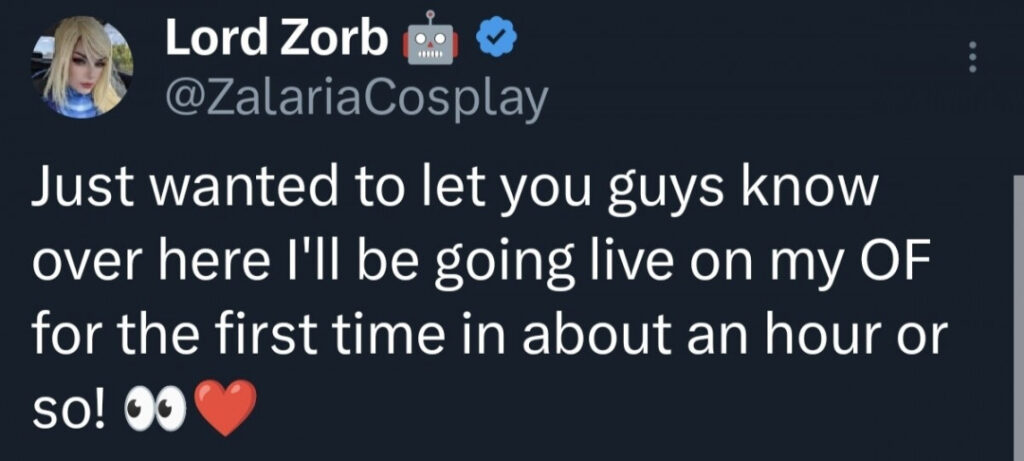
Task: Visit the @ZalariaCosplay handle link
Action: click(355, 97)
